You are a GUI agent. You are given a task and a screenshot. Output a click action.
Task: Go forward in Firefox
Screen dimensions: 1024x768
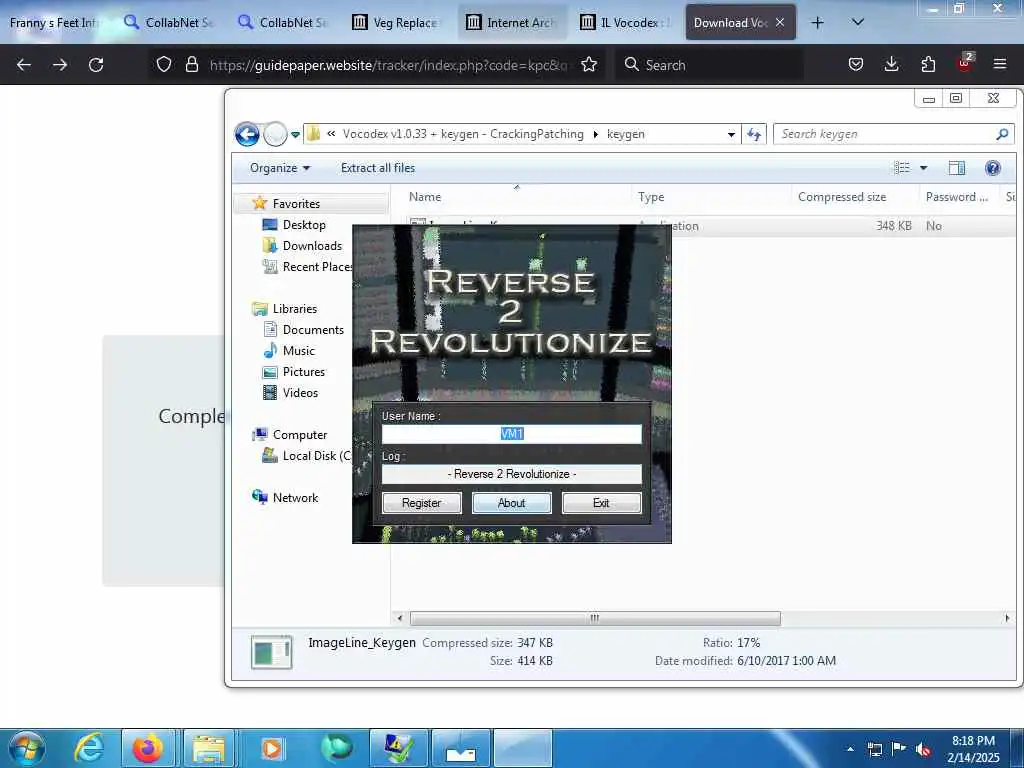click(x=60, y=65)
